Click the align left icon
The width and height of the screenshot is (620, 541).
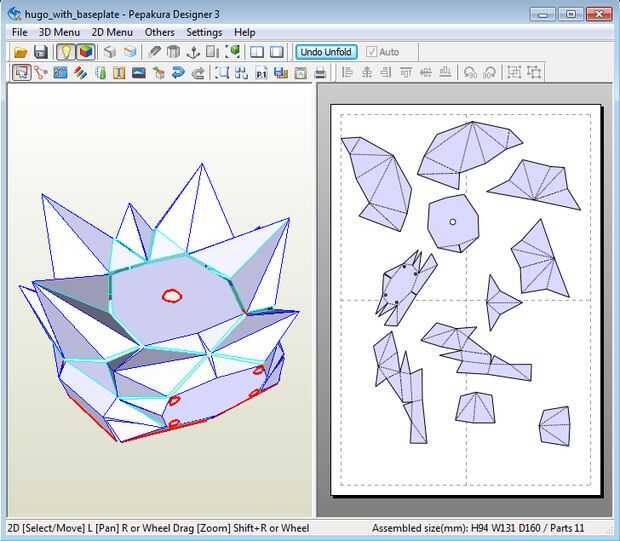point(347,73)
